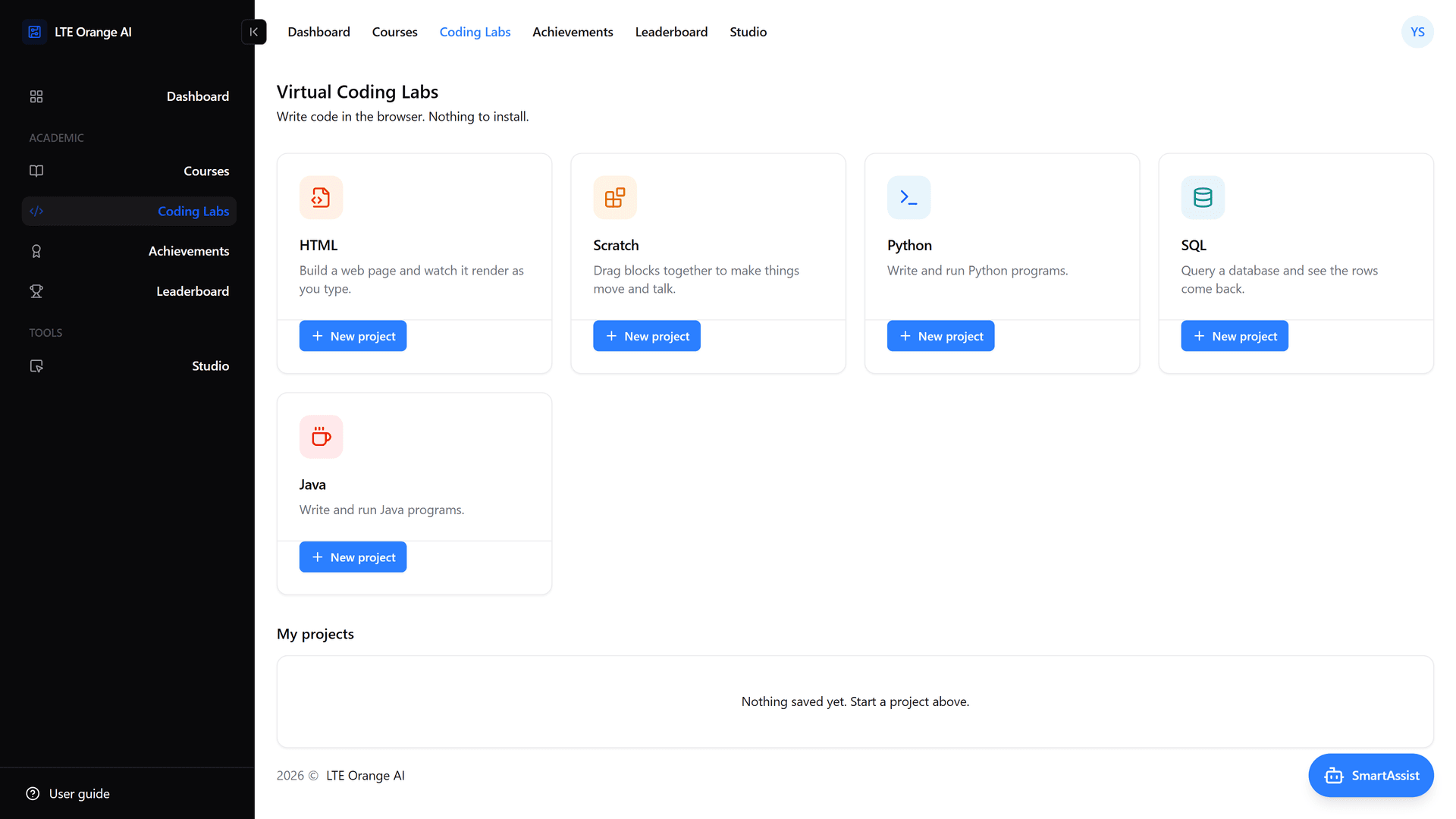Click the Studio icon in sidebar
The width and height of the screenshot is (1456, 819).
coord(36,366)
